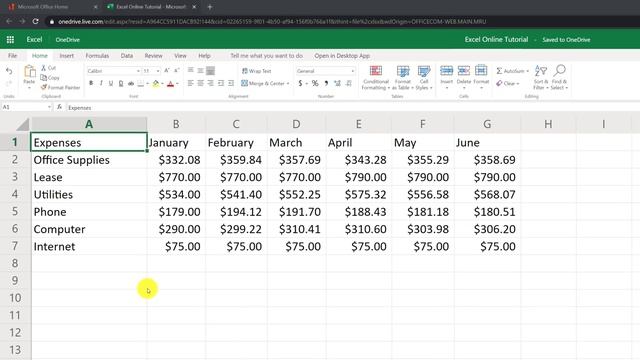Viewport: 640px width, 360px height.
Task: Open the fill color dropdown arrow
Action: pyautogui.click(x=162, y=84)
